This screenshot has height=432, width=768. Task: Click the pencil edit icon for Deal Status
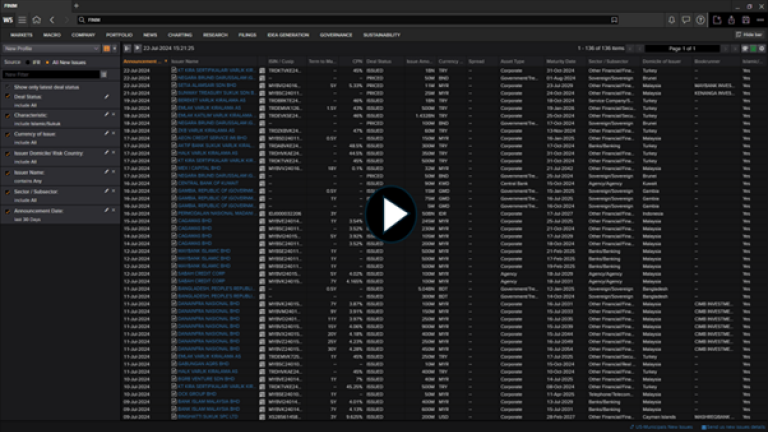pos(106,98)
